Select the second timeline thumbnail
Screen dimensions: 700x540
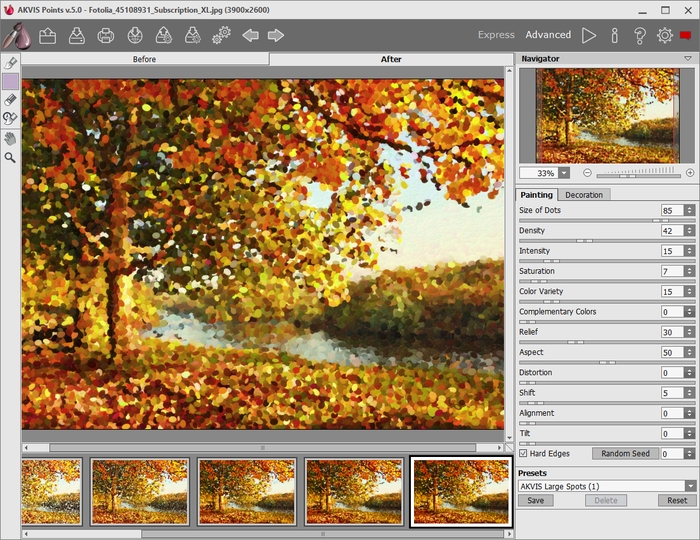coord(139,491)
